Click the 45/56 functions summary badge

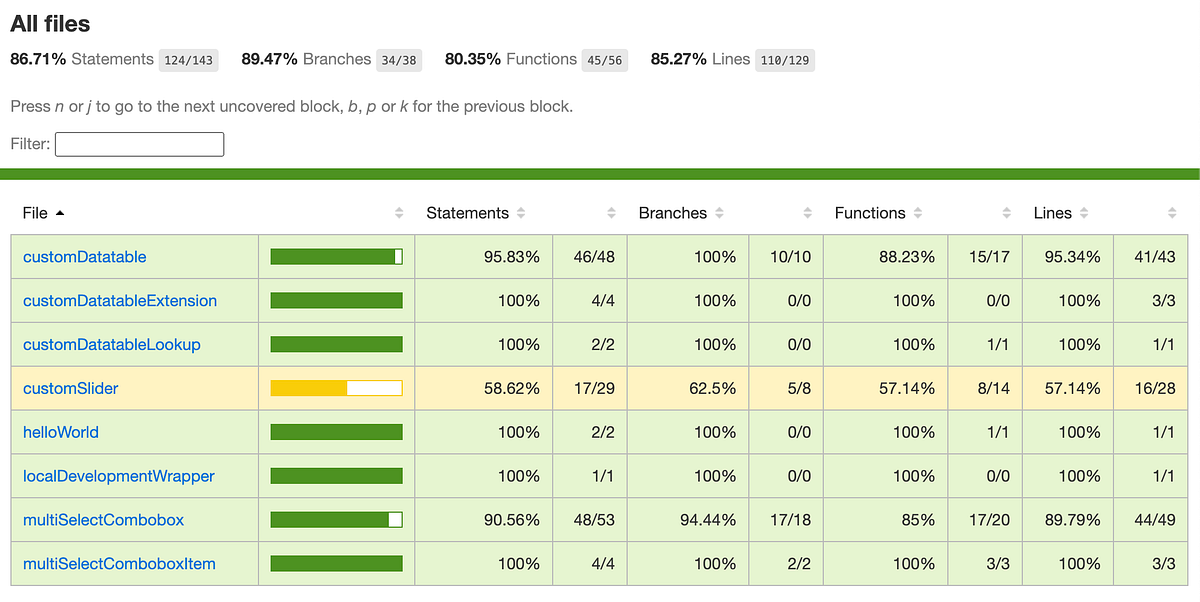click(605, 60)
